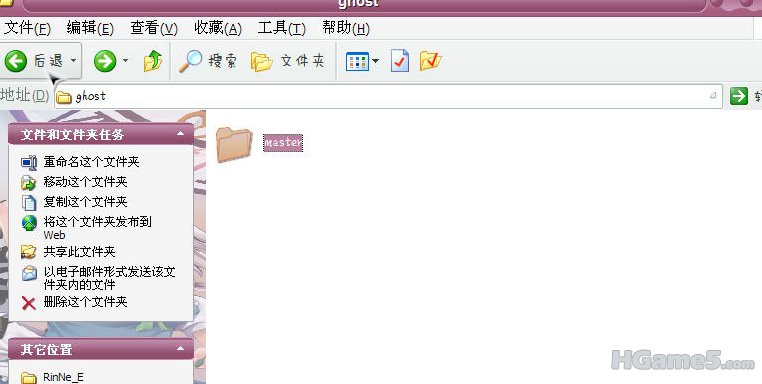Open the 查看(V) menu
Image resolution: width=762 pixels, height=384 pixels.
154,28
